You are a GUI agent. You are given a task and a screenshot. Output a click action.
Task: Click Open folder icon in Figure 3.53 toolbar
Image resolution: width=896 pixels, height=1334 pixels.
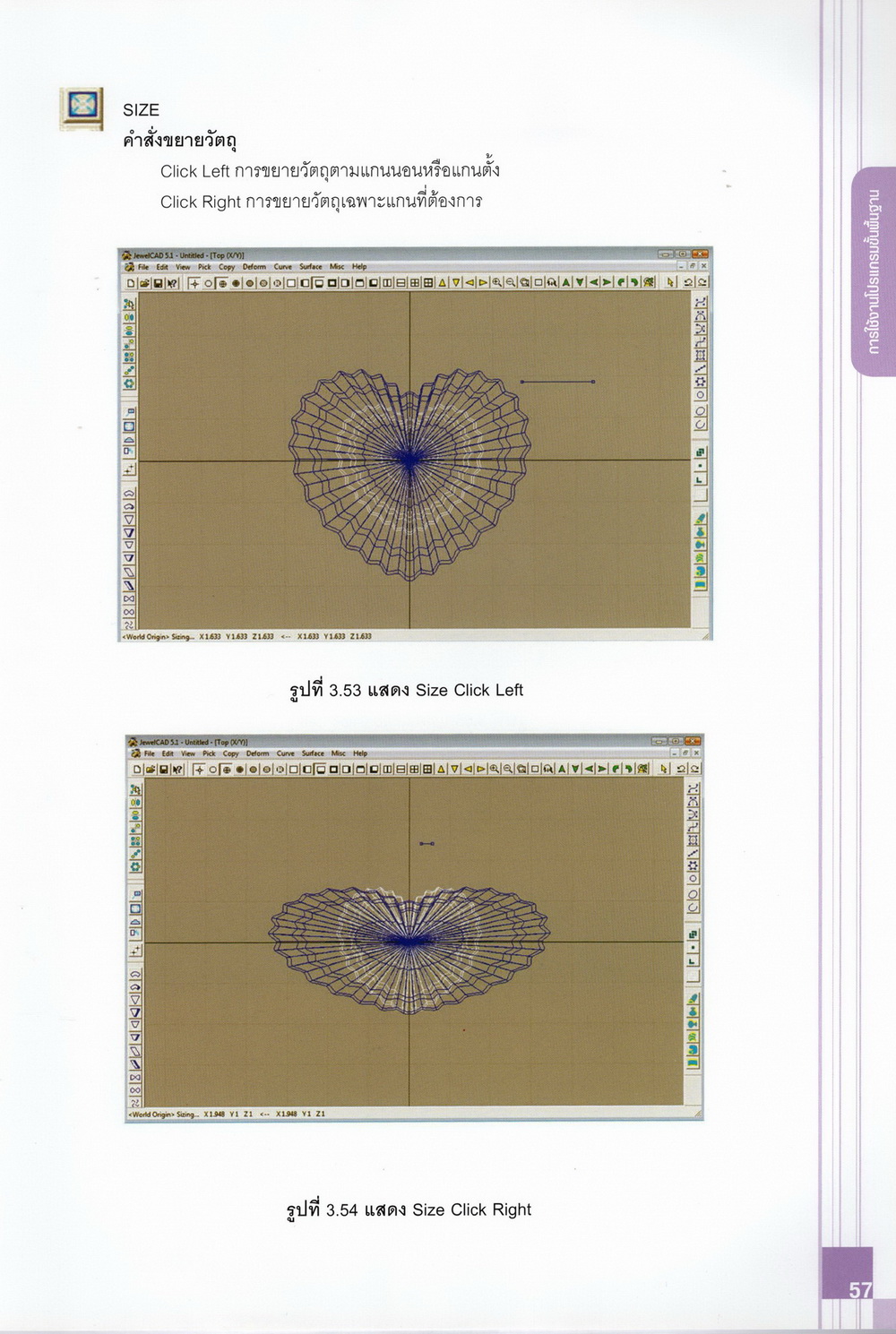(x=144, y=283)
